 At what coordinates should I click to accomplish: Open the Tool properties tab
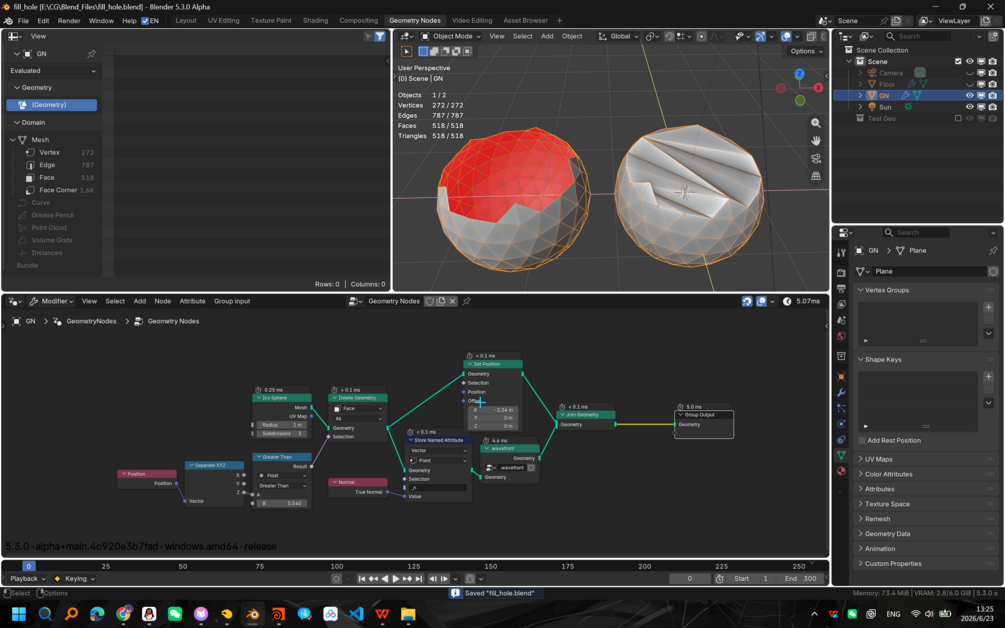pyautogui.click(x=841, y=252)
